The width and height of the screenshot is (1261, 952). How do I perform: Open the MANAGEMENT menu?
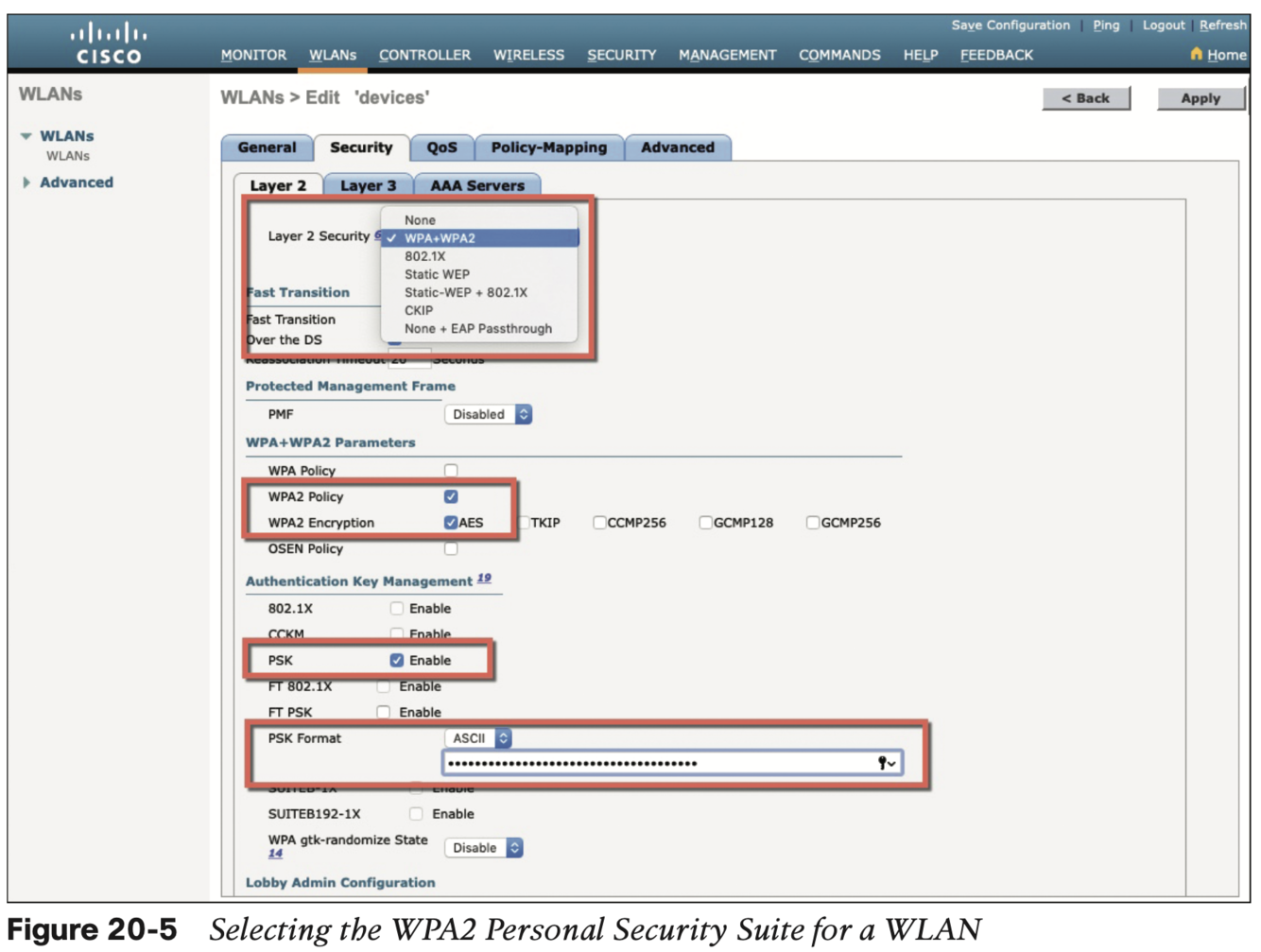[727, 55]
